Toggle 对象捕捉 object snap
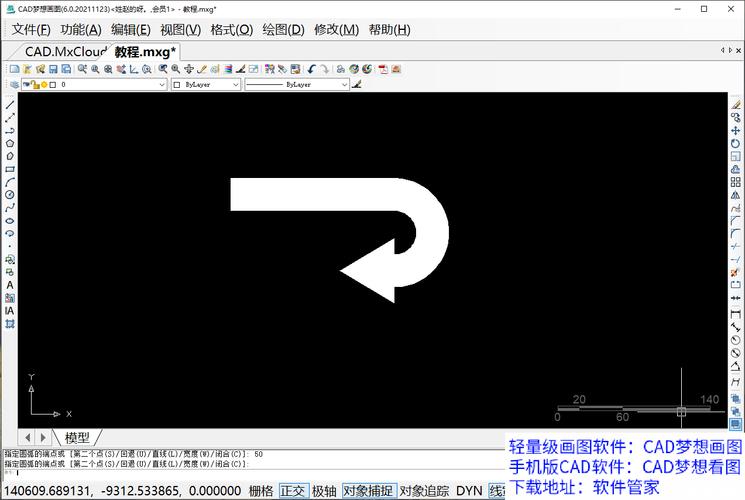This screenshot has width=745, height=500. (x=368, y=491)
